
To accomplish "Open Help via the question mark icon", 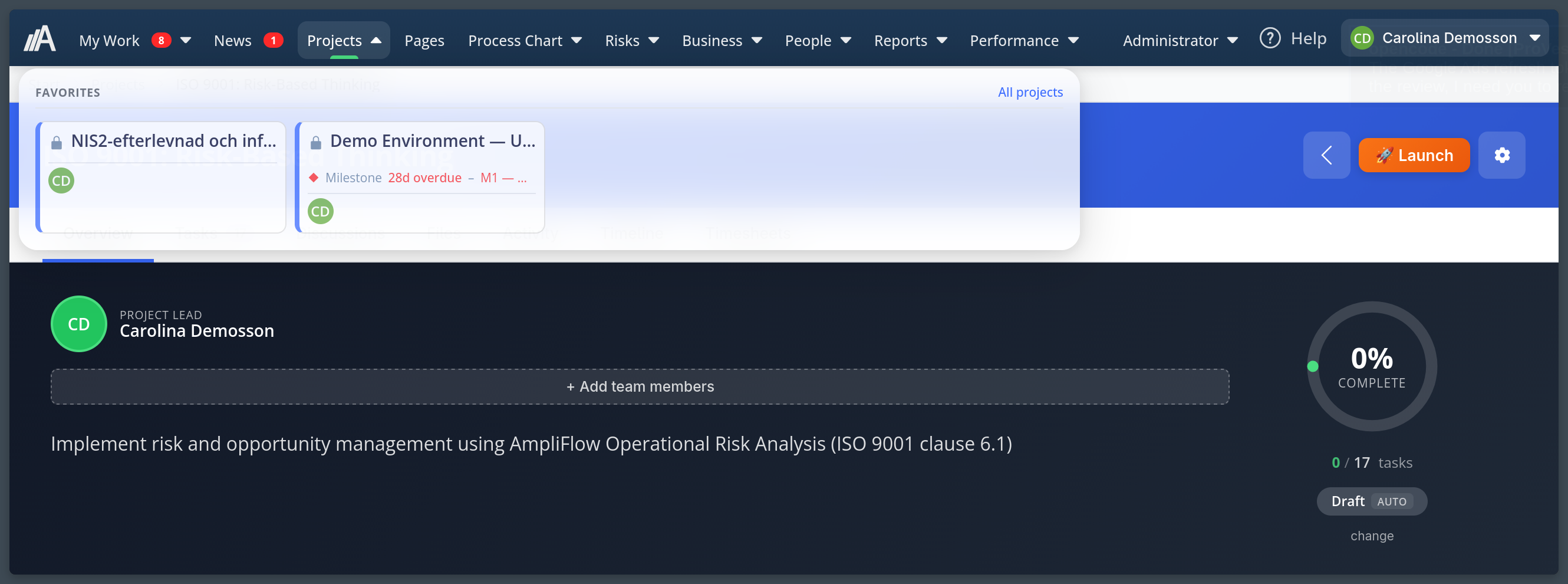I will point(1270,38).
